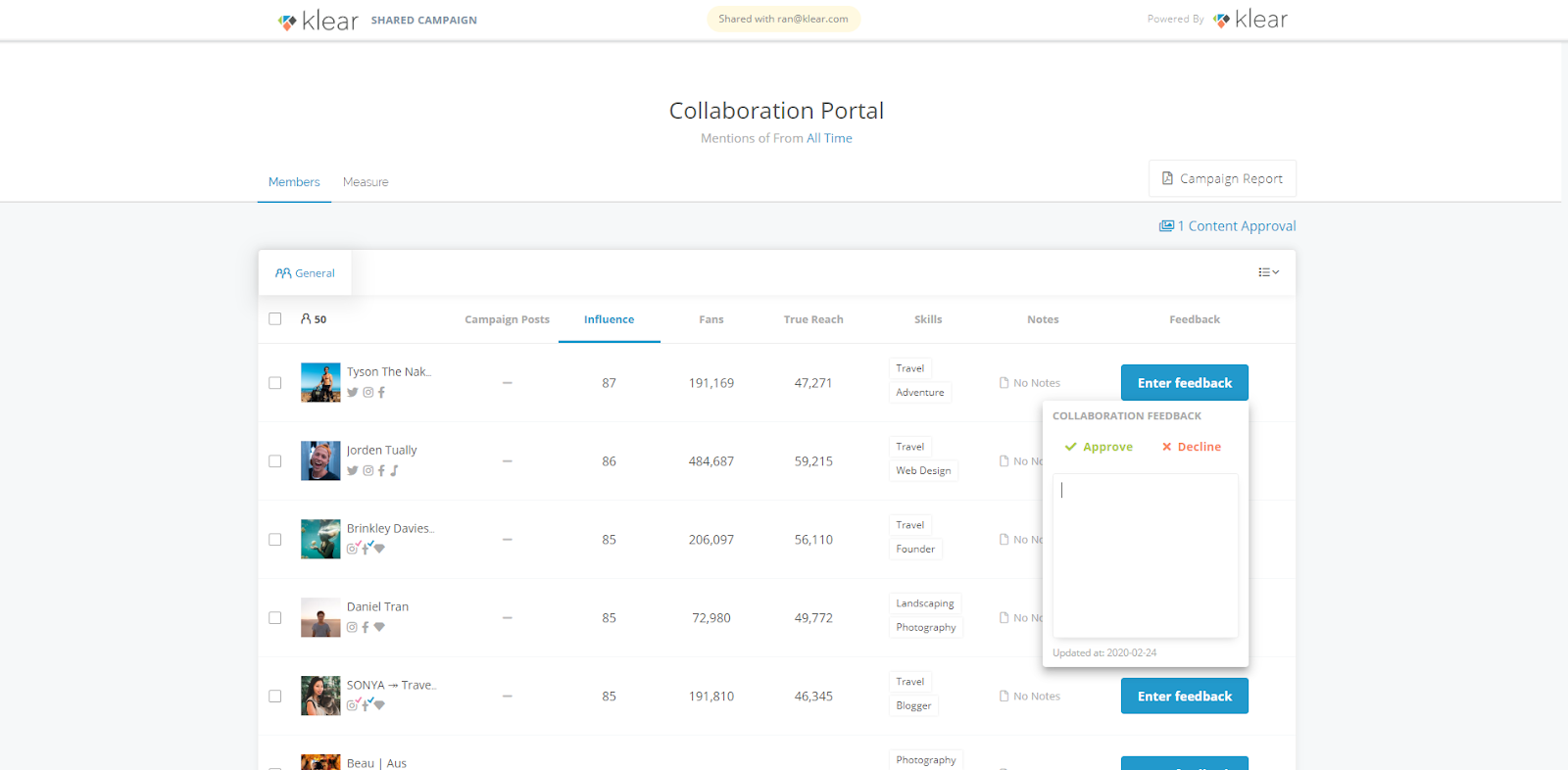Open the Daniel Tran name link
Screen dimensions: 1568x770
377,607
